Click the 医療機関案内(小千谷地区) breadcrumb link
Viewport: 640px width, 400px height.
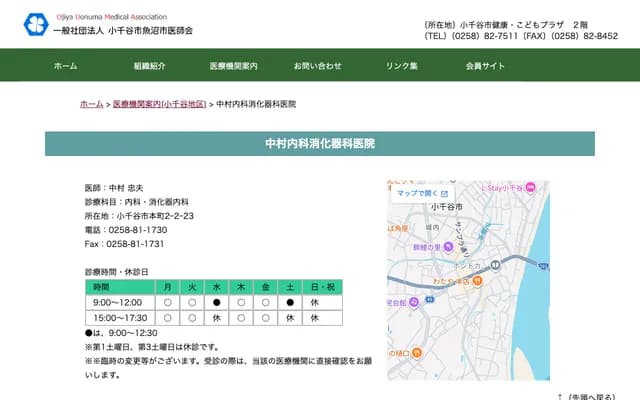coord(159,104)
